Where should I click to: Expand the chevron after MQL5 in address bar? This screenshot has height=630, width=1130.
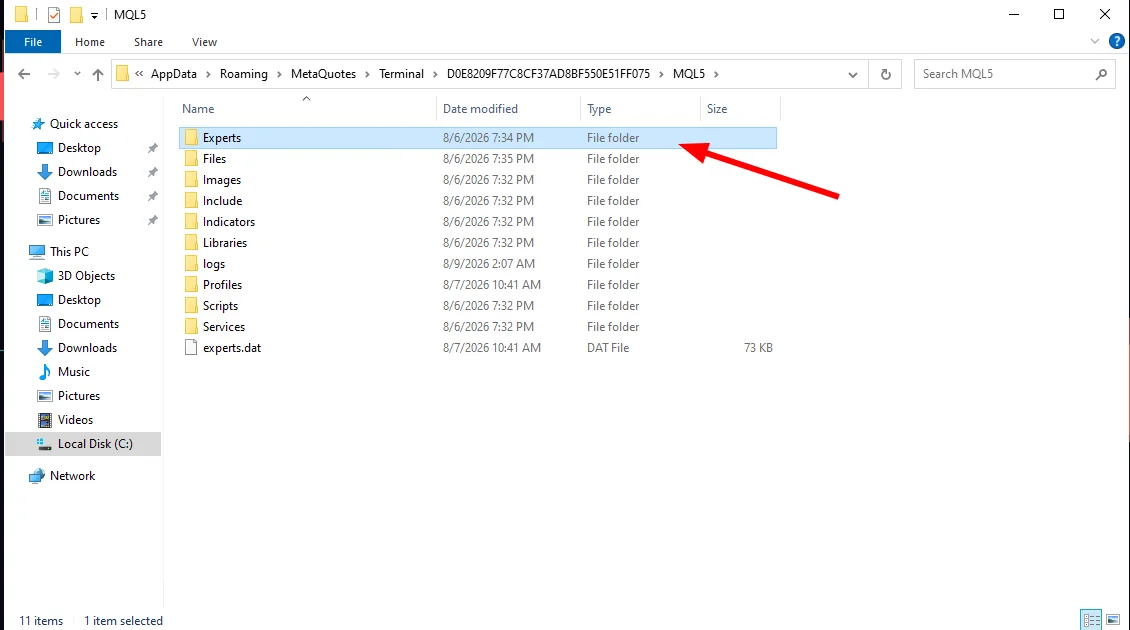tap(716, 74)
